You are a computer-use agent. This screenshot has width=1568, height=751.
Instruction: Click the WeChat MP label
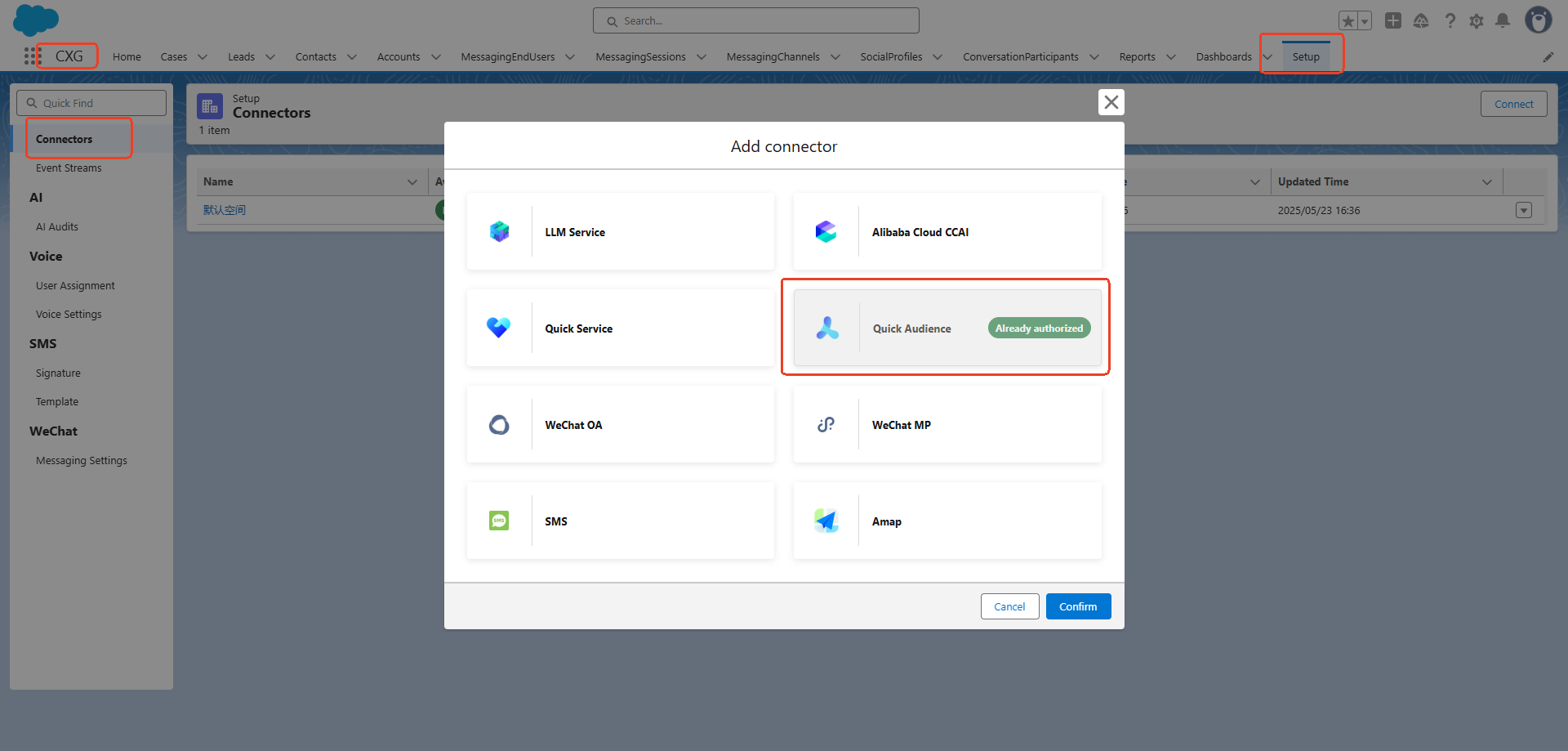tap(902, 425)
